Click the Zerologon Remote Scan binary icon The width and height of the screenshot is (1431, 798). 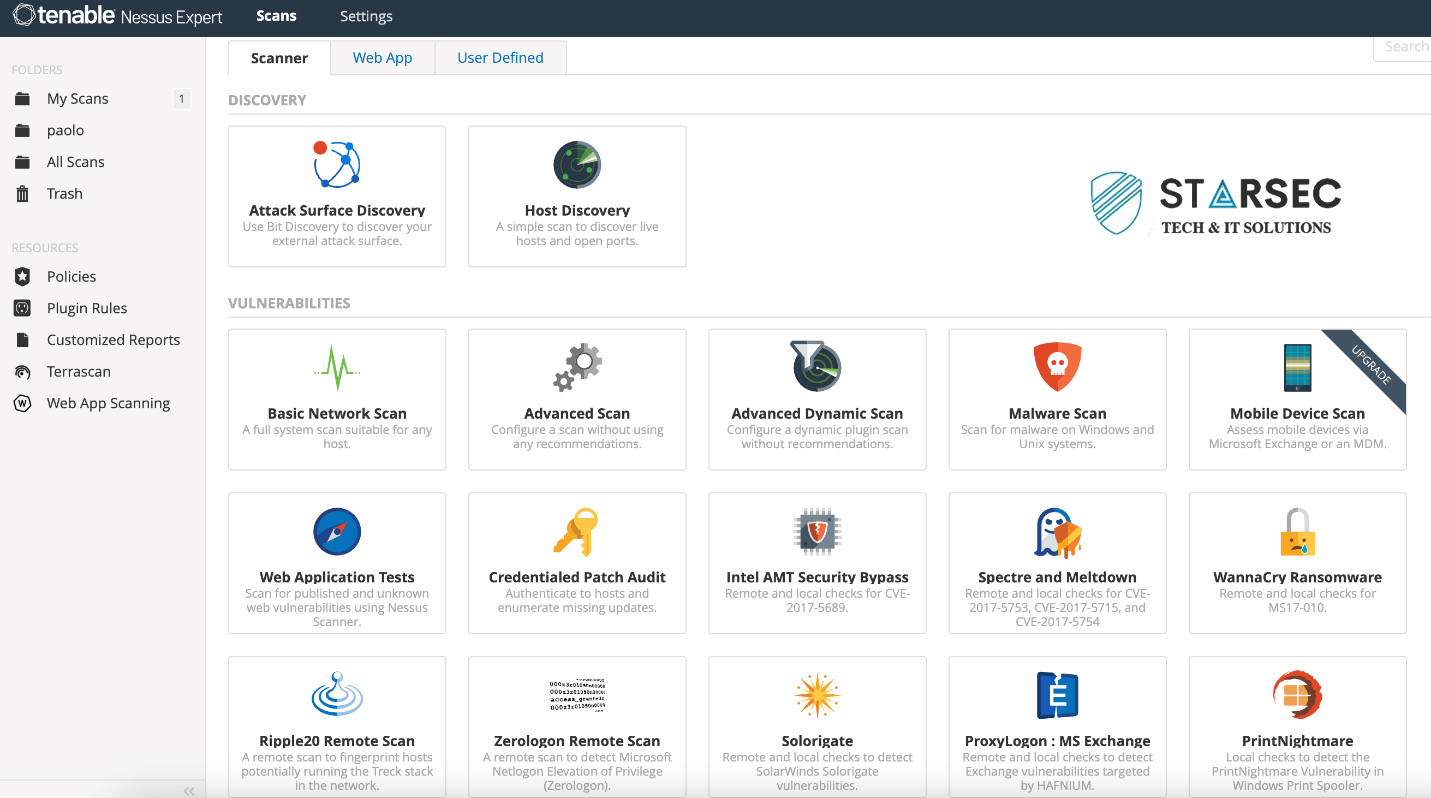(577, 694)
